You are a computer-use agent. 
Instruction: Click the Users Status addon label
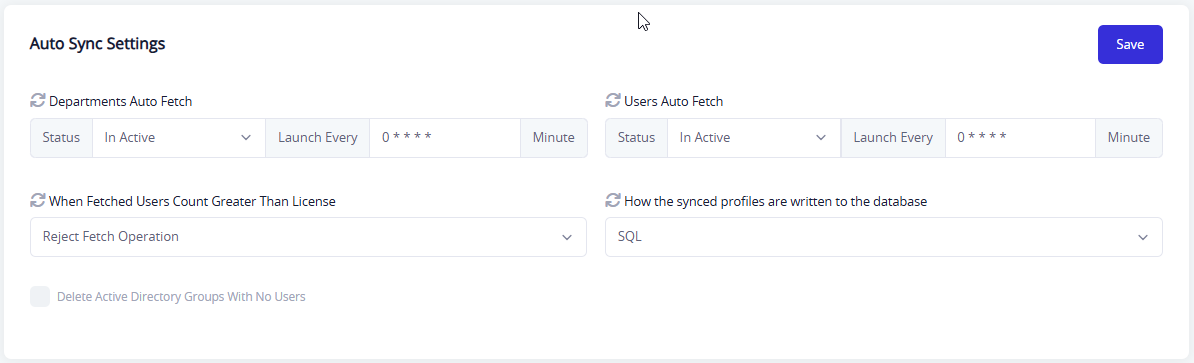[637, 138]
